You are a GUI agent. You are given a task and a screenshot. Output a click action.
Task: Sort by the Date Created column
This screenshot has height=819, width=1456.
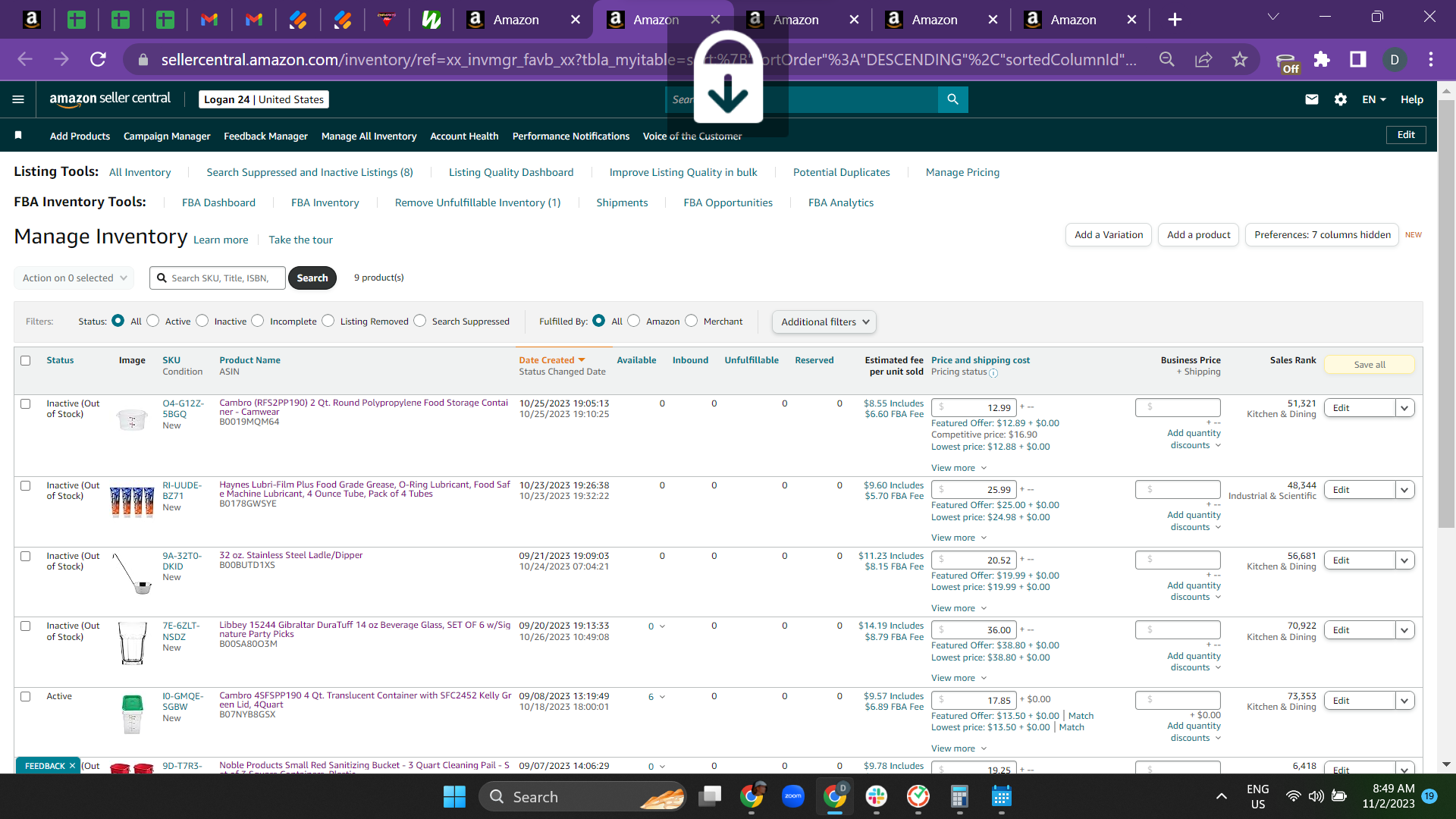tap(551, 360)
